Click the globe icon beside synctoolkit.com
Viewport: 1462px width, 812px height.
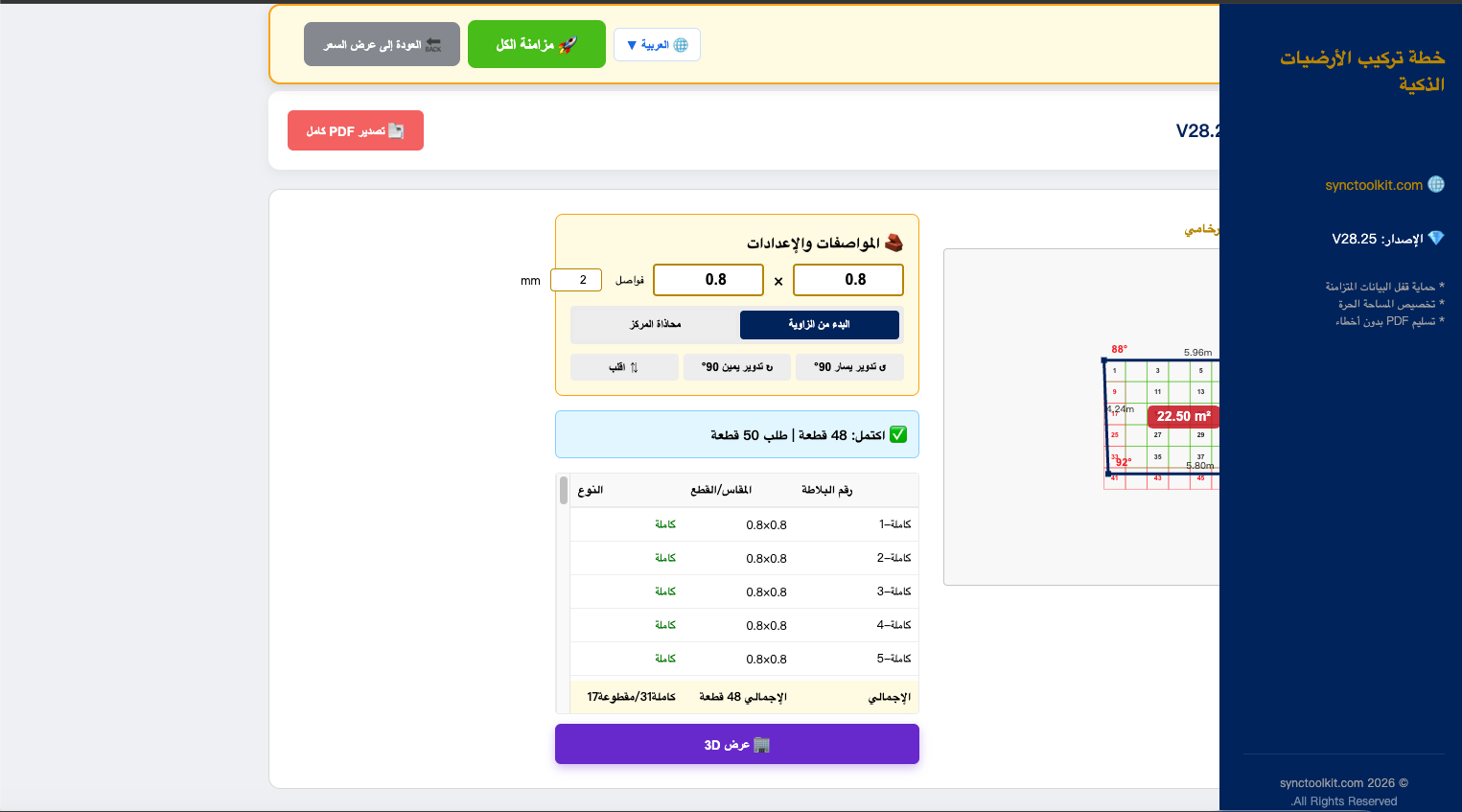1436,184
